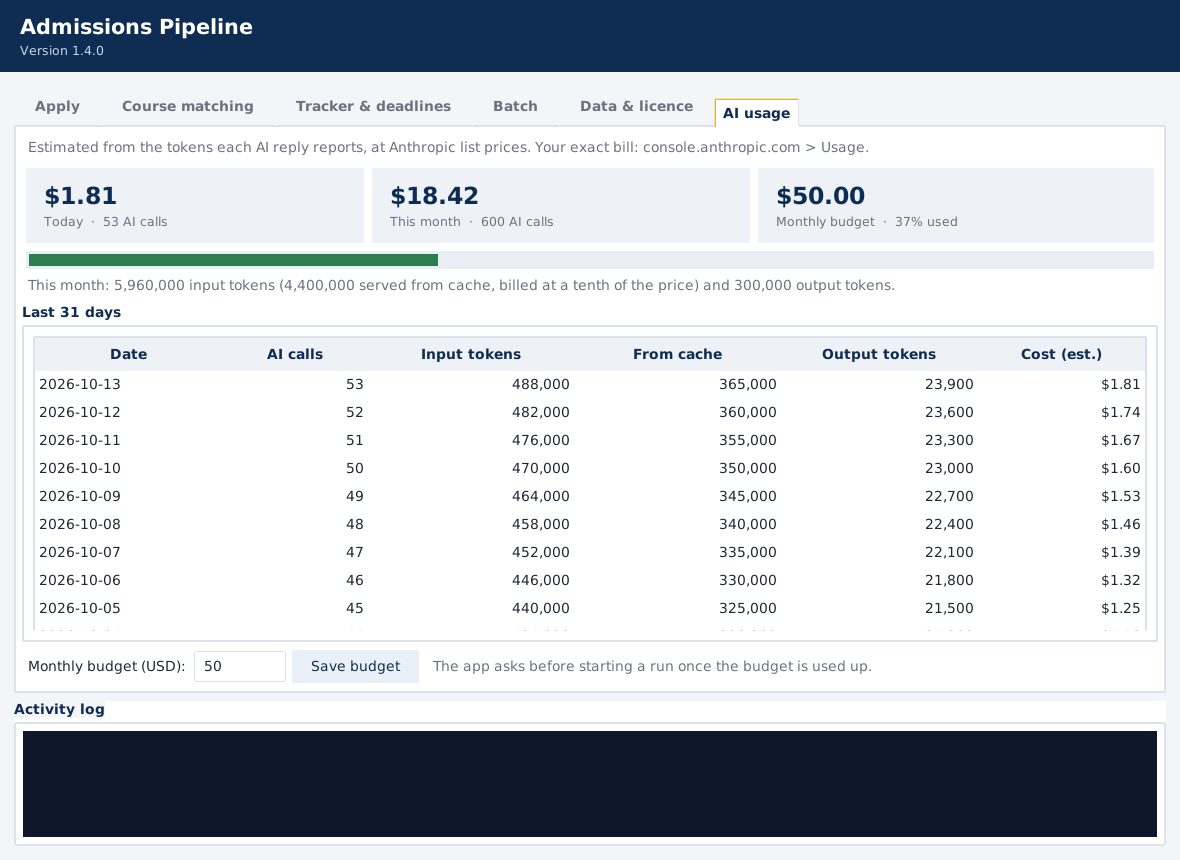Click the Cost (est.) column header
This screenshot has width=1180, height=860.
[1061, 354]
